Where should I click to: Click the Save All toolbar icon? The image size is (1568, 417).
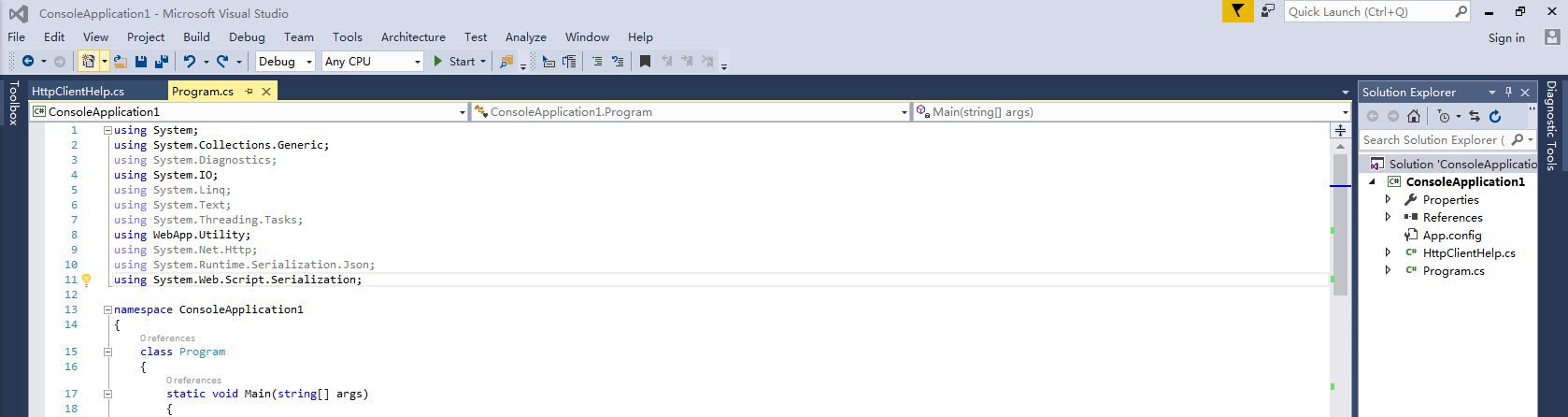pos(162,62)
